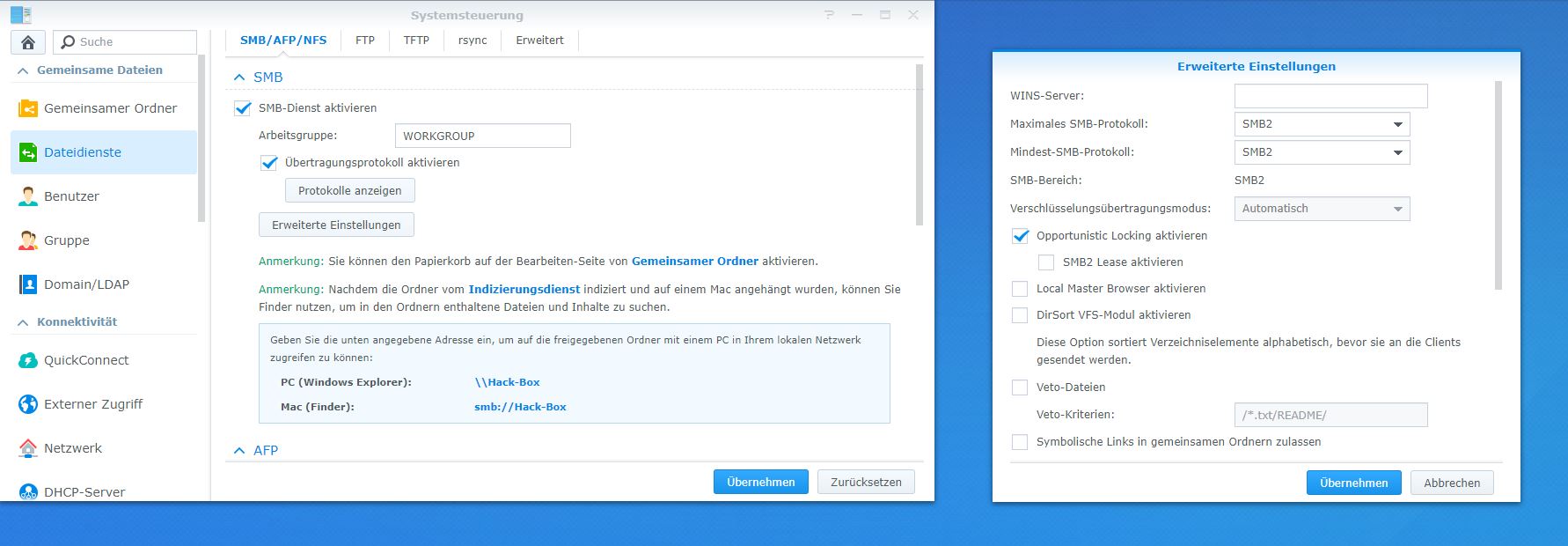Switch to the TFTP tab
Image resolution: width=1568 pixels, height=546 pixels.
[x=416, y=41]
